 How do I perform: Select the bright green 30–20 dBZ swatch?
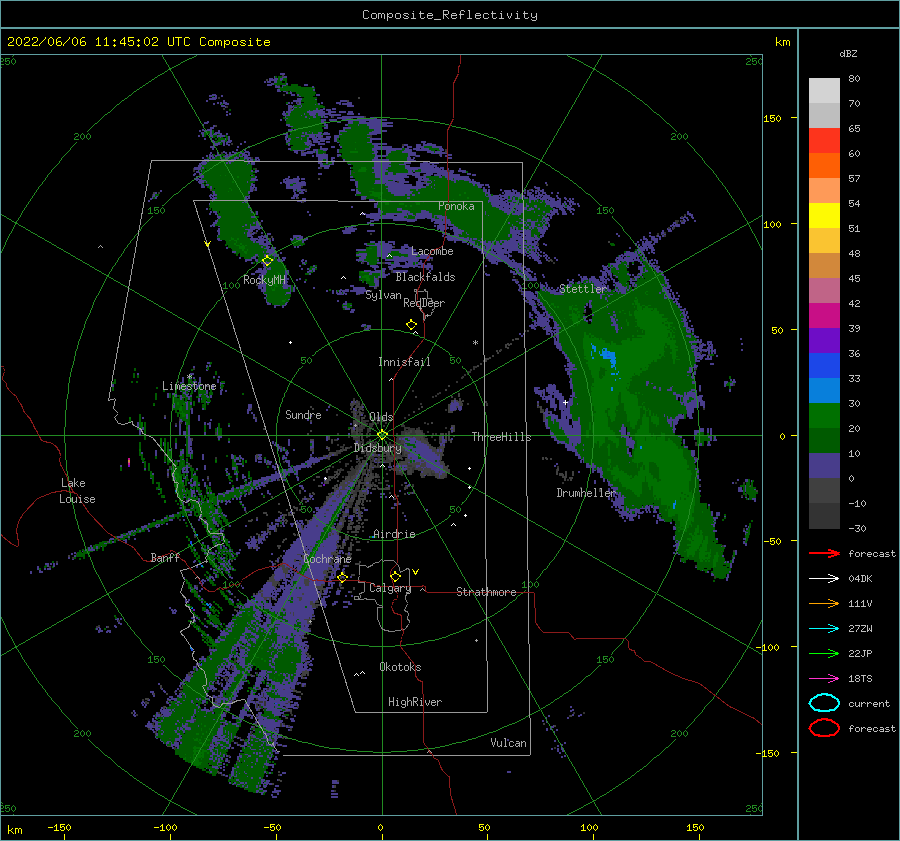click(824, 416)
